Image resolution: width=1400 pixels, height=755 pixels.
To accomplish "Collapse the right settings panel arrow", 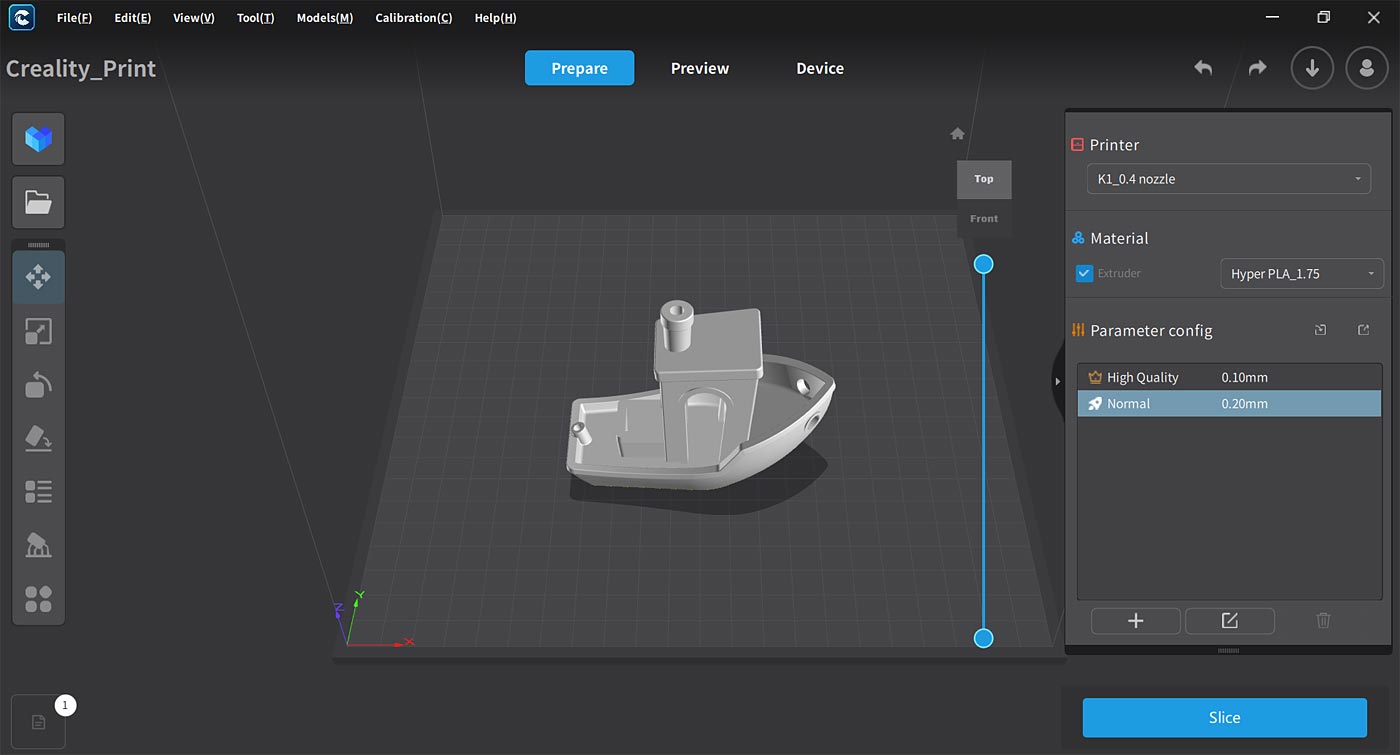I will coord(1057,381).
